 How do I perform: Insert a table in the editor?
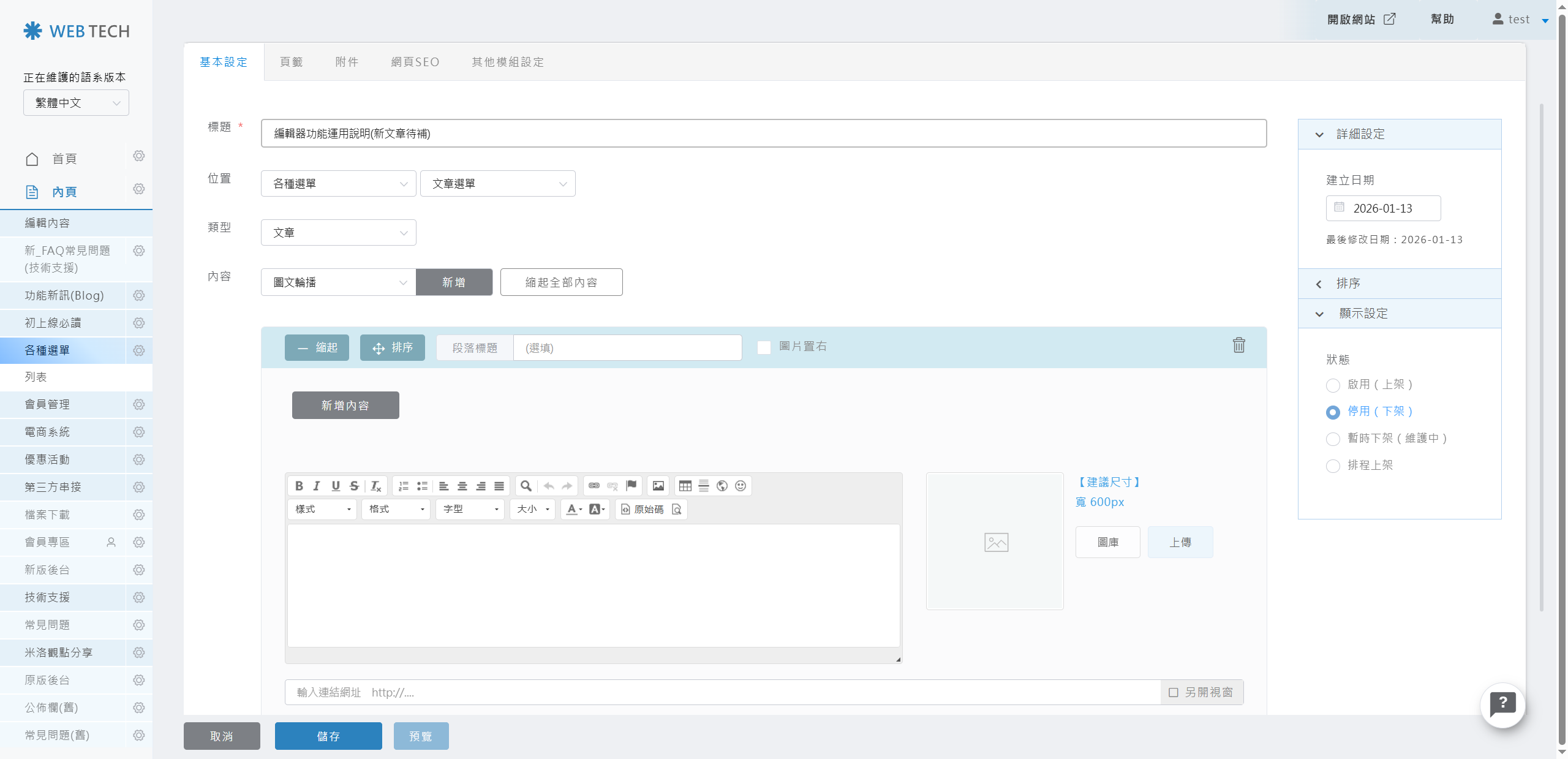point(685,486)
